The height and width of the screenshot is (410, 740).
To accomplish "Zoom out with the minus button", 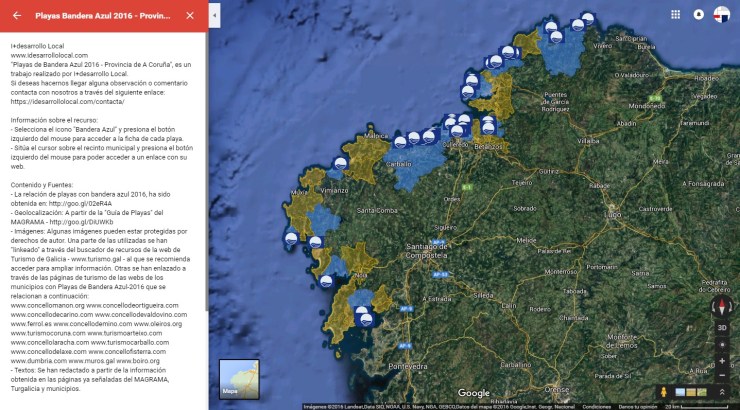I will point(722,376).
